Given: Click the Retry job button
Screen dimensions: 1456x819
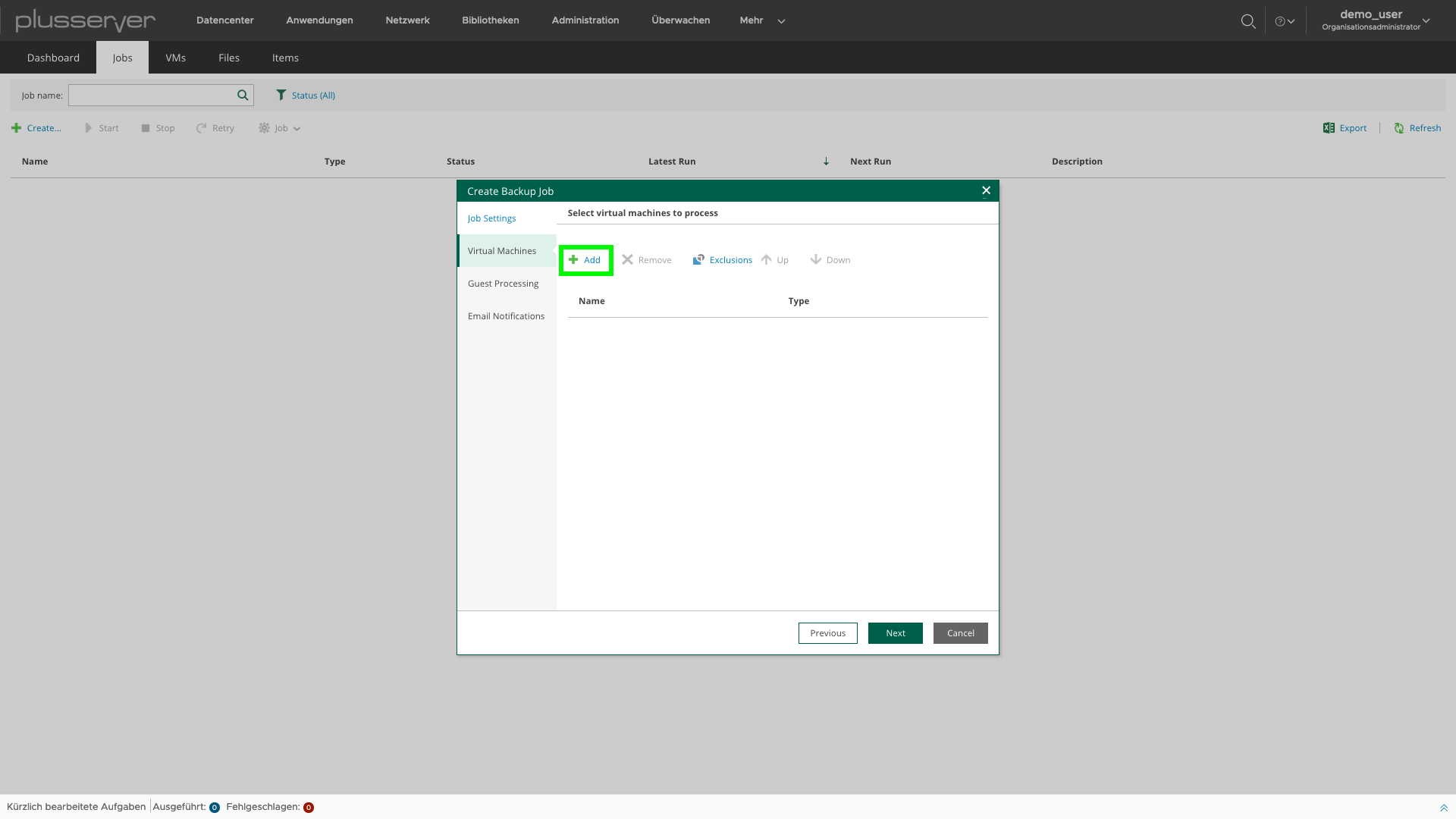Looking at the screenshot, I should point(215,128).
